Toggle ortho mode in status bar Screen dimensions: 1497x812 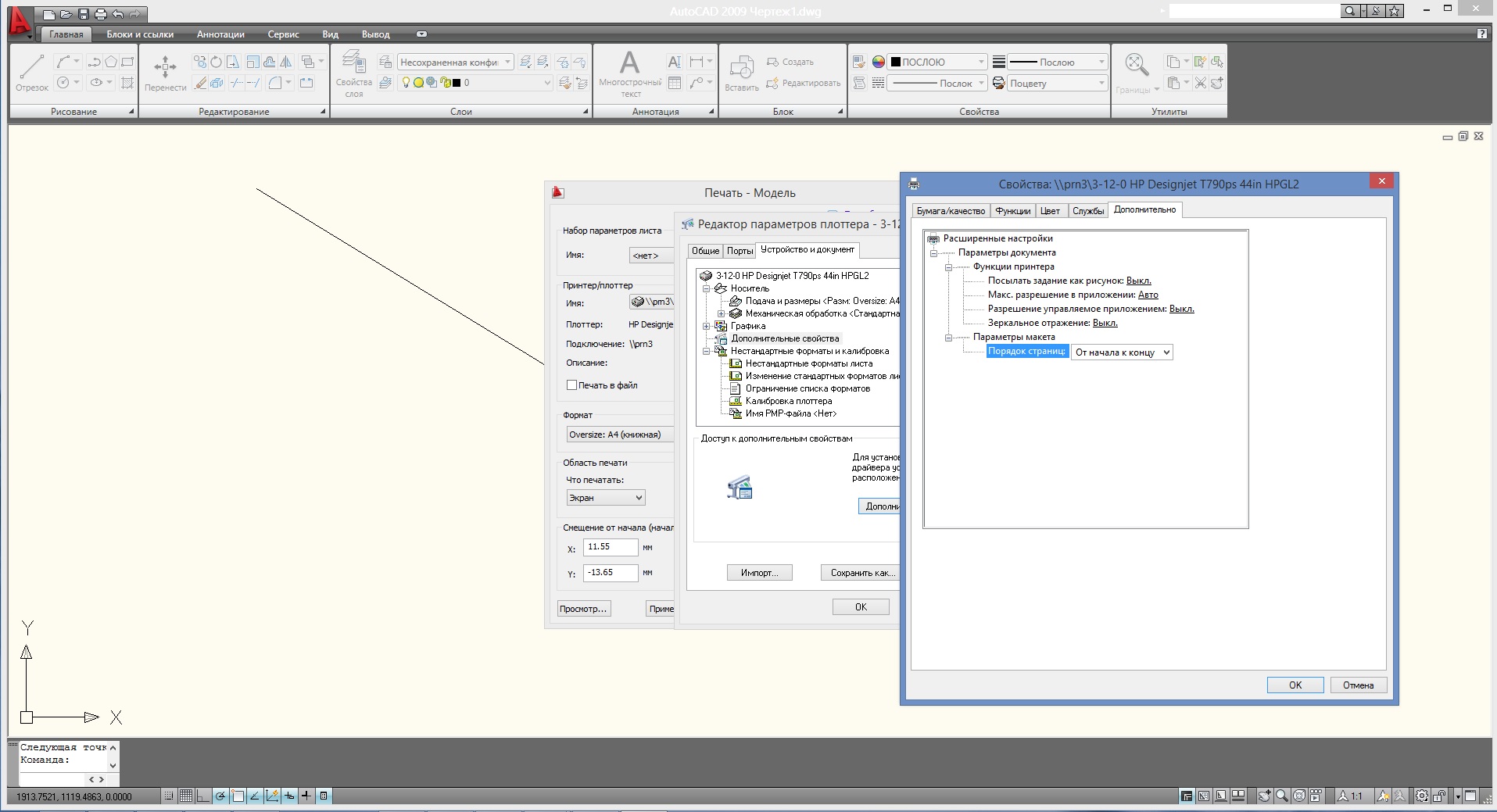point(203,796)
